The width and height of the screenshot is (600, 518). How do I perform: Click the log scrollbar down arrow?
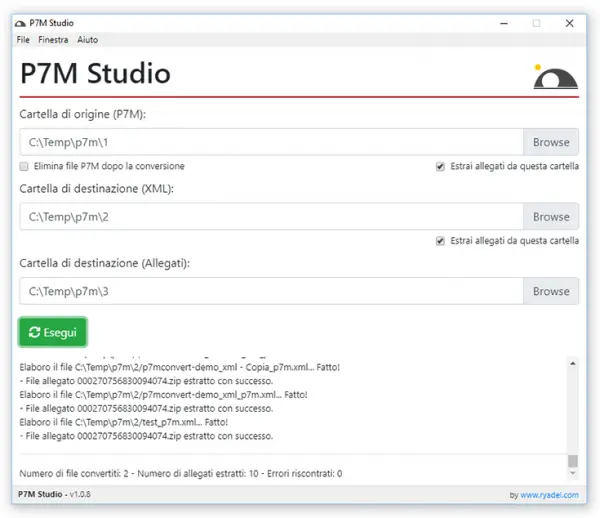pyautogui.click(x=572, y=473)
